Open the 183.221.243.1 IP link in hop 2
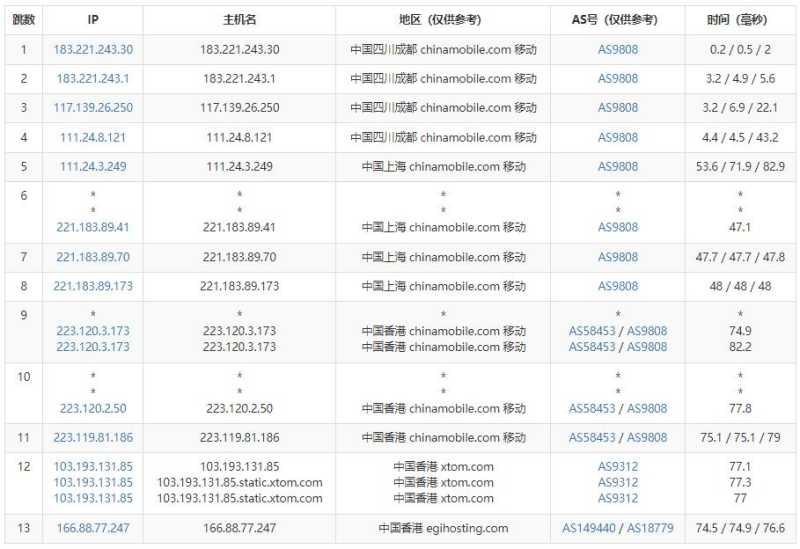800x549 pixels. coord(93,79)
